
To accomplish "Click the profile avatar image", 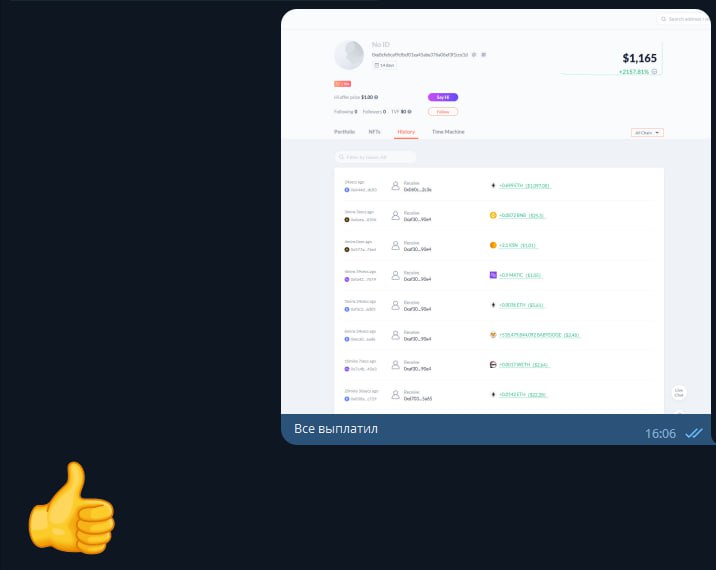I will (x=349, y=54).
